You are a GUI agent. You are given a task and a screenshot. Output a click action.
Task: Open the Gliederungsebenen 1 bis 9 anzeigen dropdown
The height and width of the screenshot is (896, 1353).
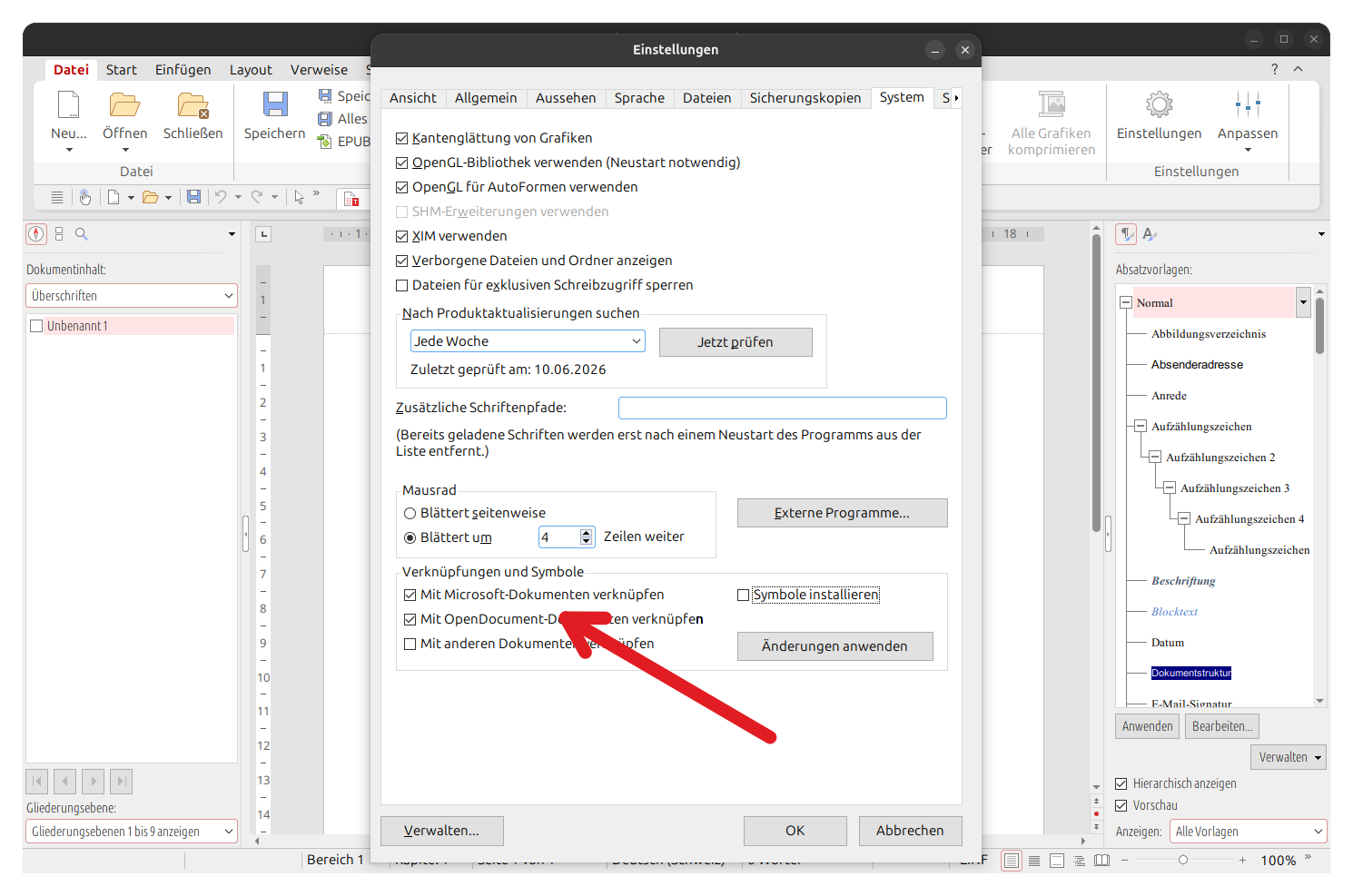pos(132,832)
